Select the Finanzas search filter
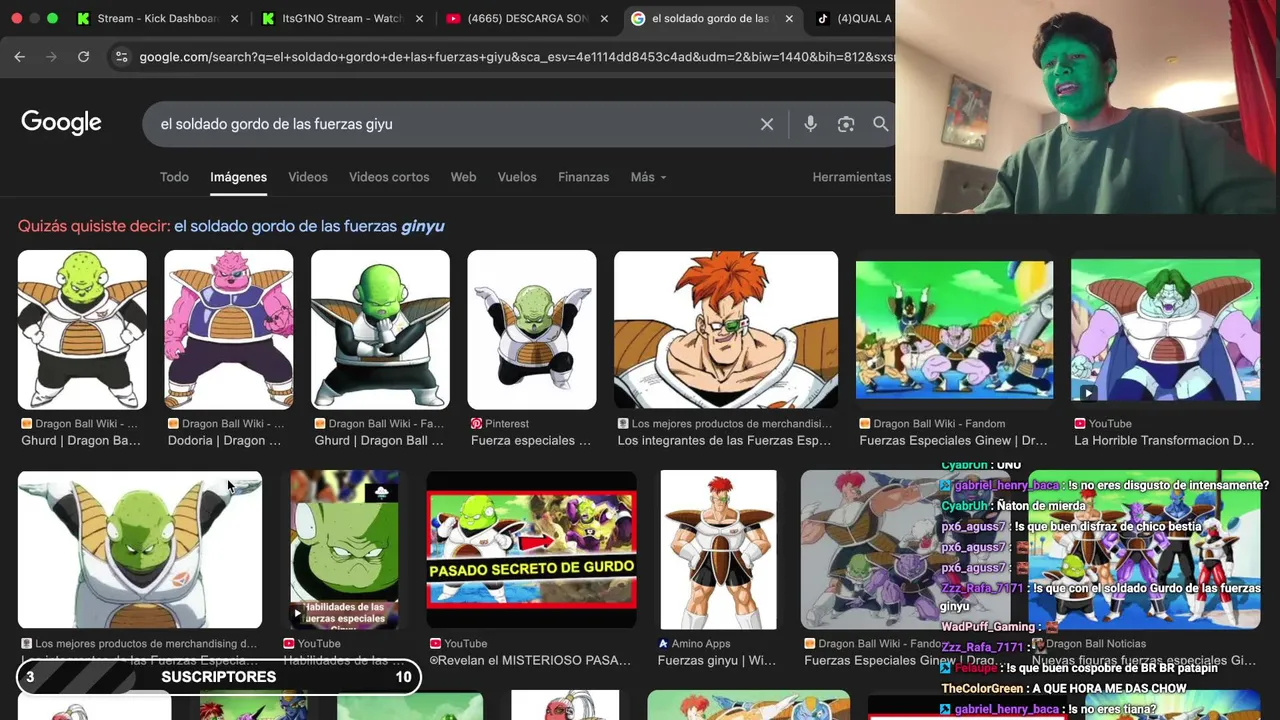Screen dimensions: 1280x720 pyautogui.click(x=583, y=177)
